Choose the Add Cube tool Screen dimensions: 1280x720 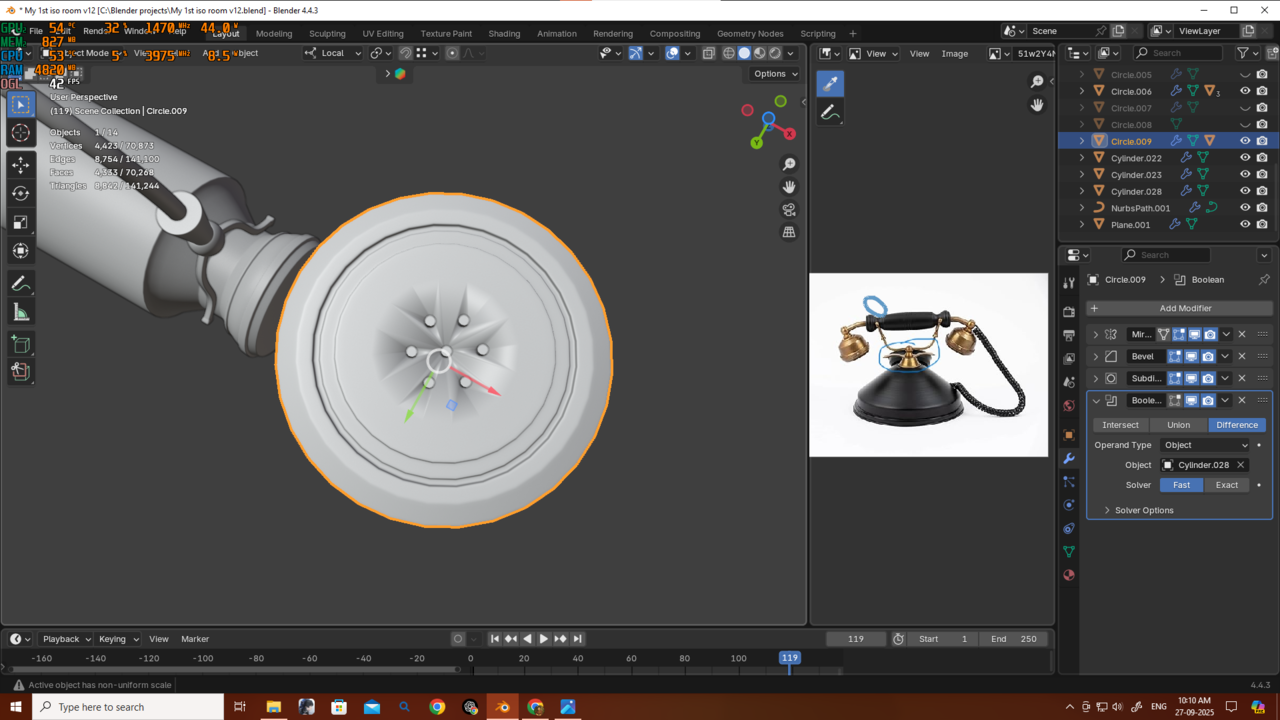click(21, 345)
